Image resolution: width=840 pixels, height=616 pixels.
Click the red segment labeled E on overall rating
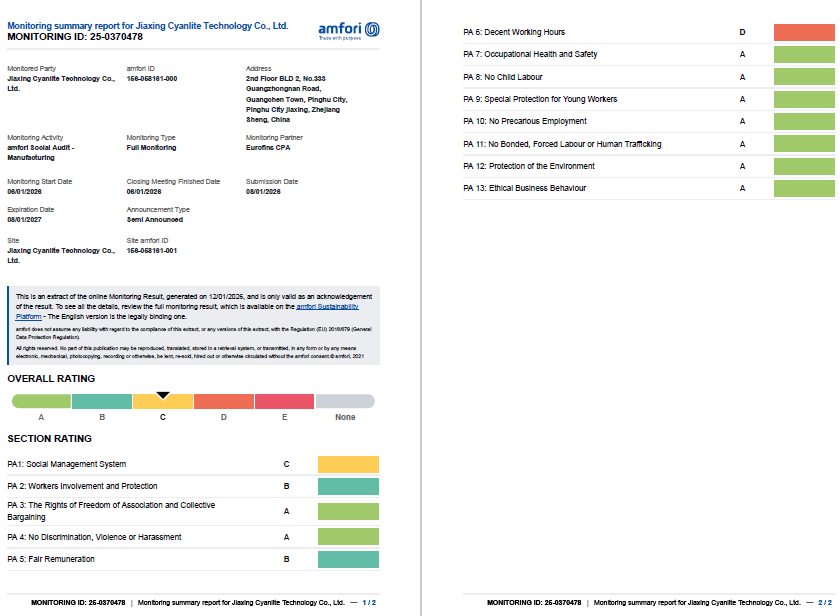point(284,400)
